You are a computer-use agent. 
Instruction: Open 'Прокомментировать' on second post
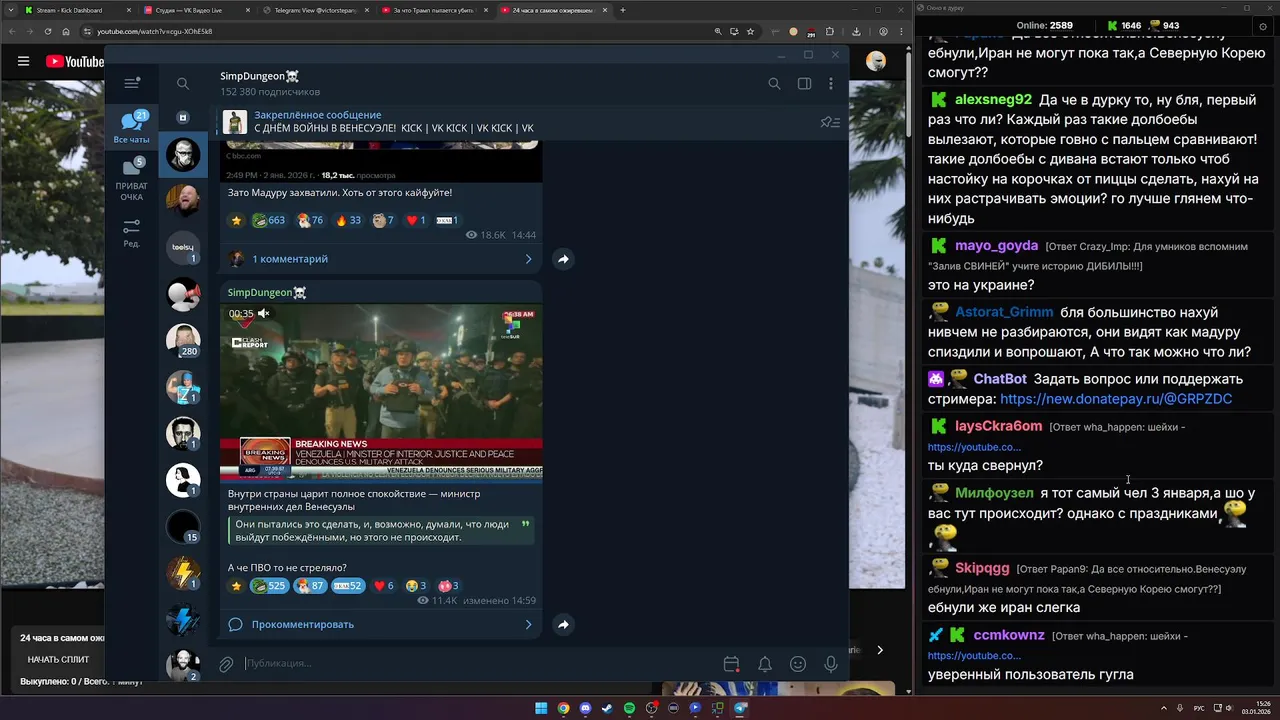click(303, 625)
